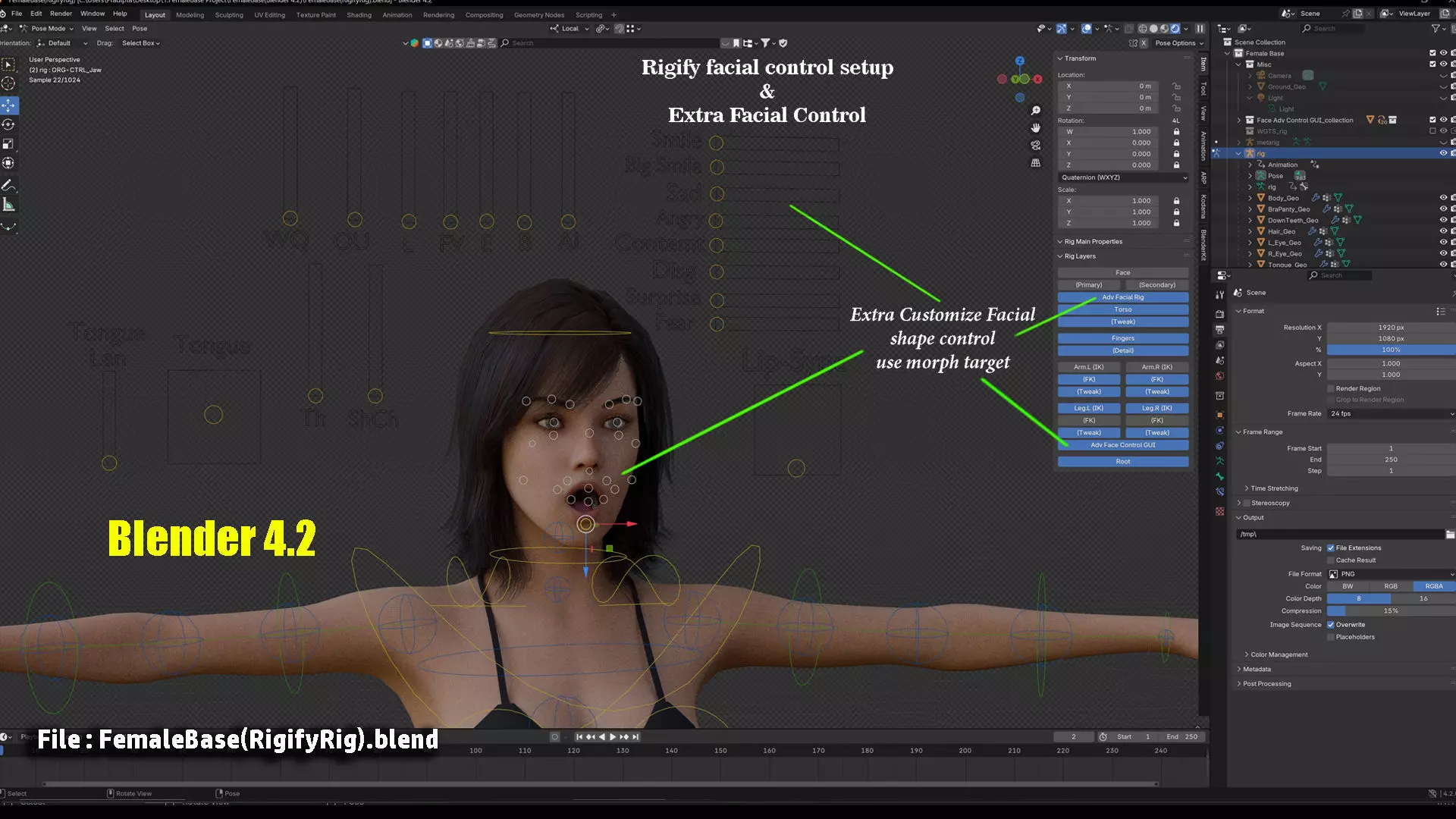The height and width of the screenshot is (819, 1456).
Task: Open the Pose menu in viewport header
Action: pyautogui.click(x=140, y=29)
